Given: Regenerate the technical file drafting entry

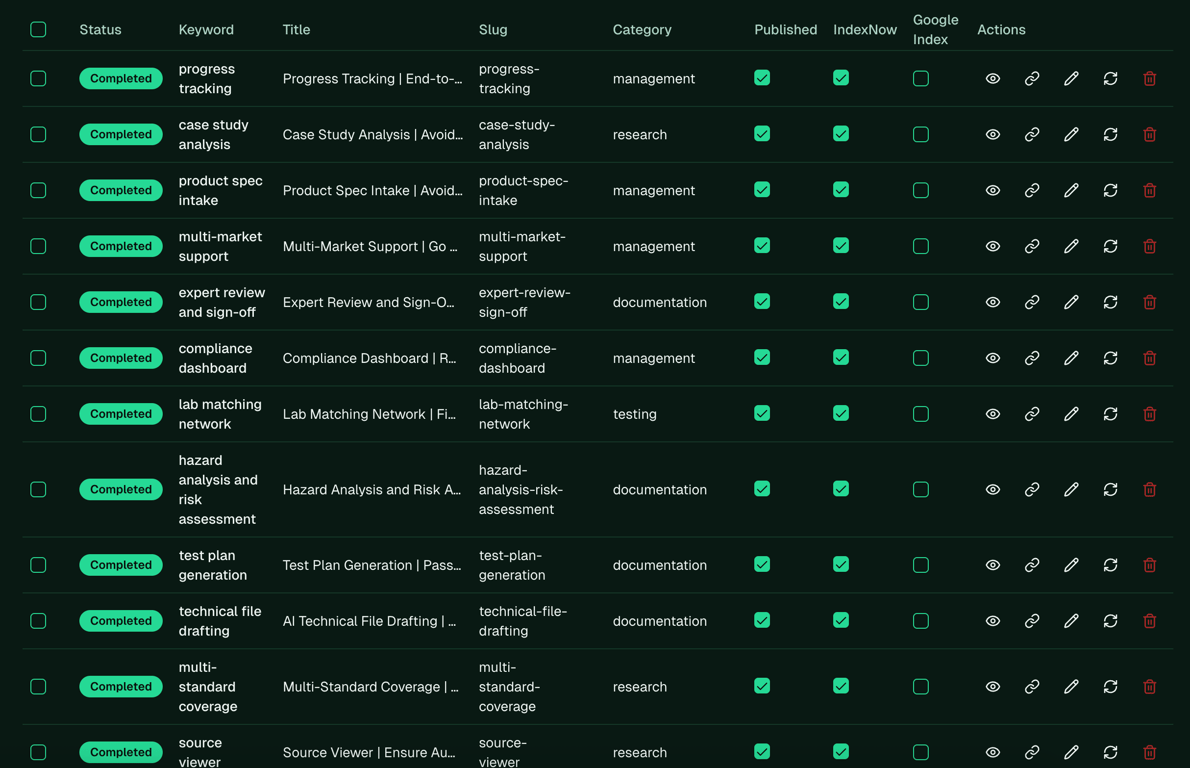Looking at the screenshot, I should point(1110,621).
